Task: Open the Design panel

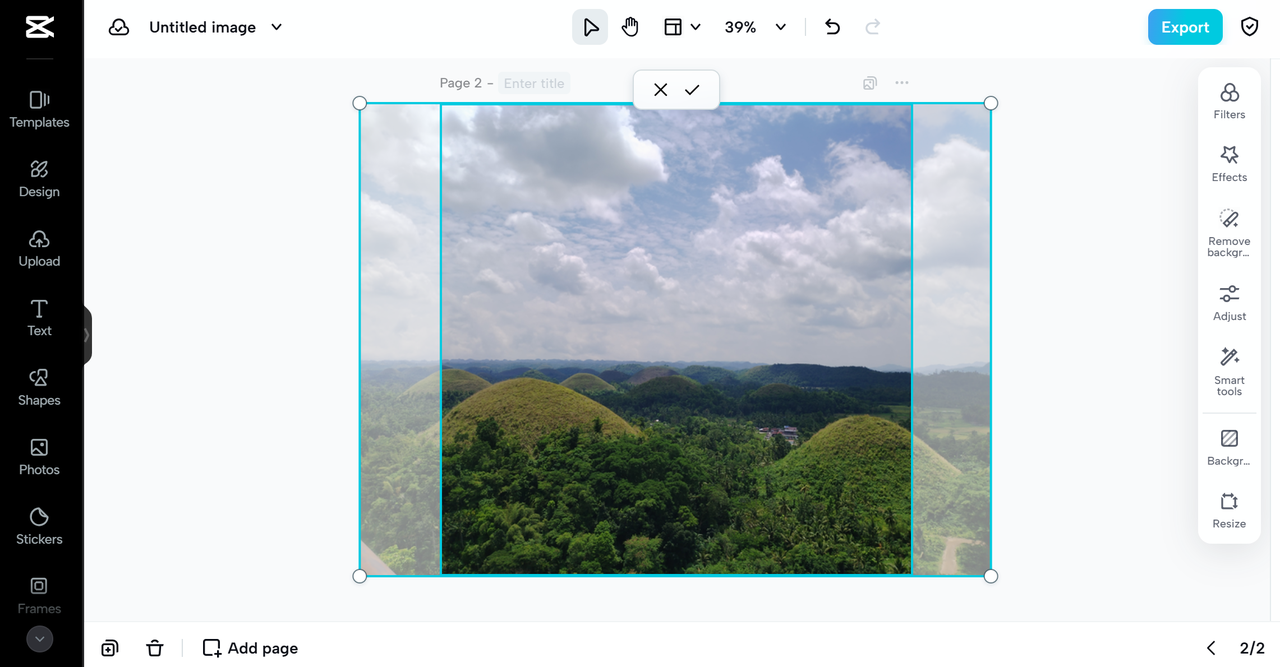Action: (40, 179)
